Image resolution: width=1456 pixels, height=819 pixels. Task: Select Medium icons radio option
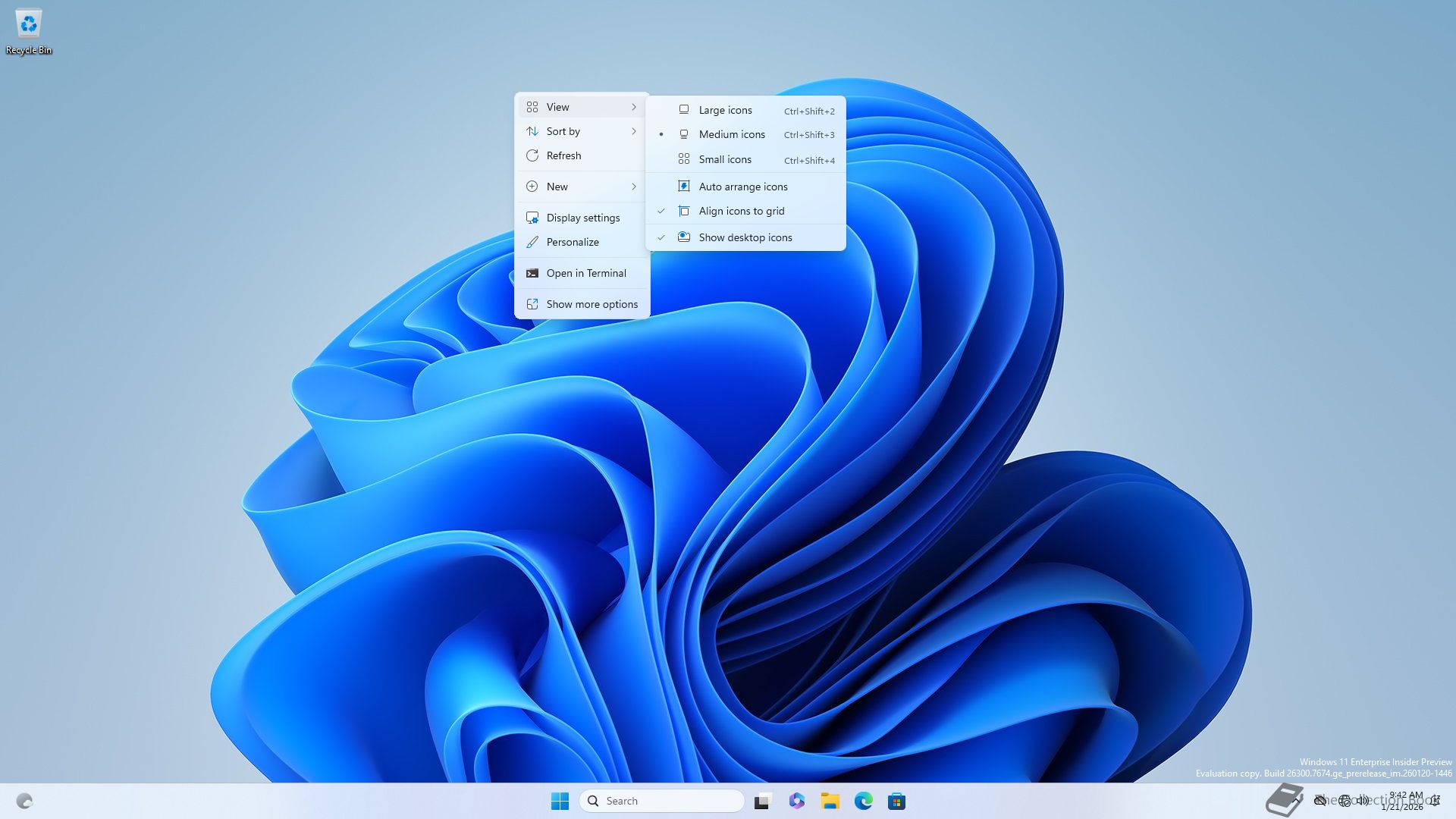731,134
